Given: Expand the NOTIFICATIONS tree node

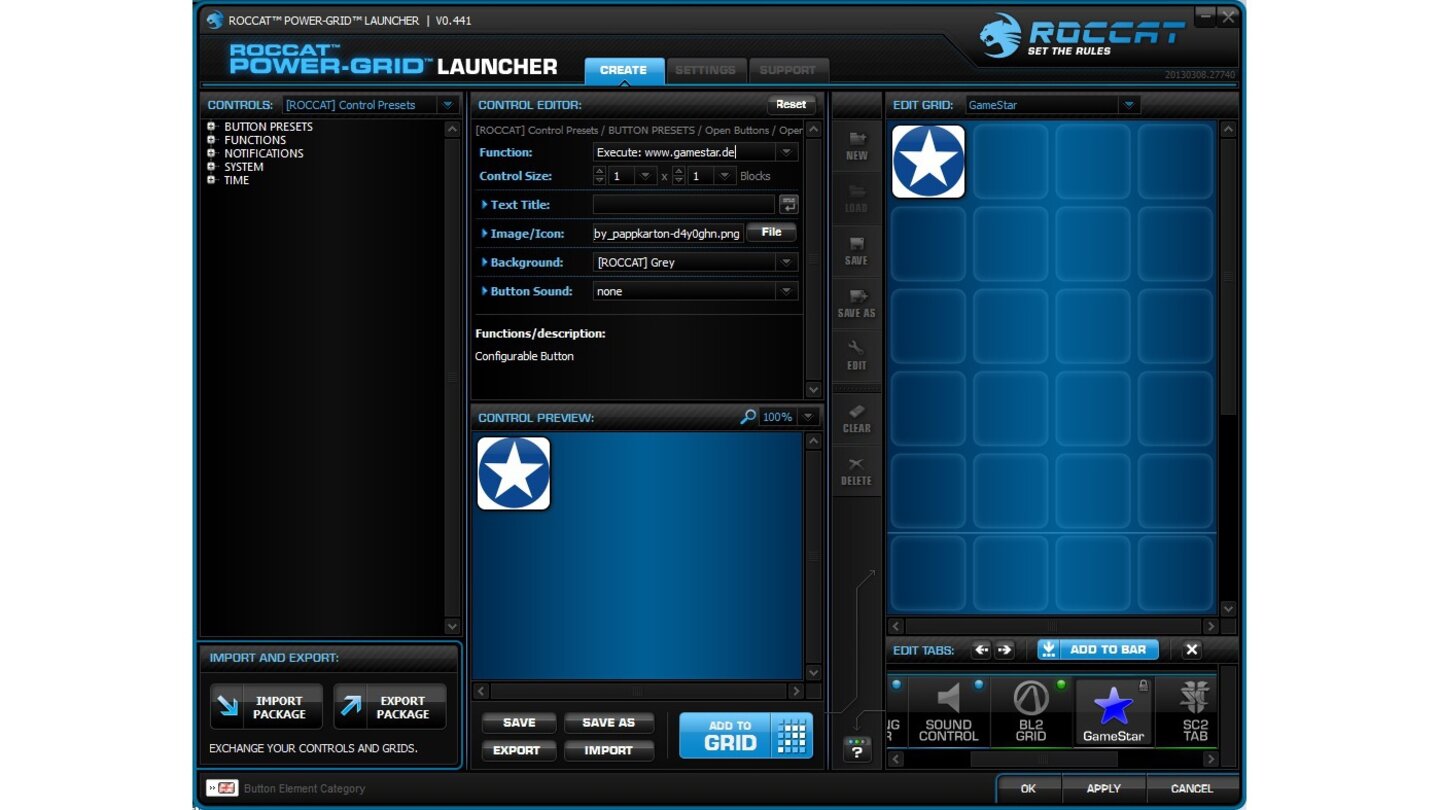Looking at the screenshot, I should tap(211, 153).
